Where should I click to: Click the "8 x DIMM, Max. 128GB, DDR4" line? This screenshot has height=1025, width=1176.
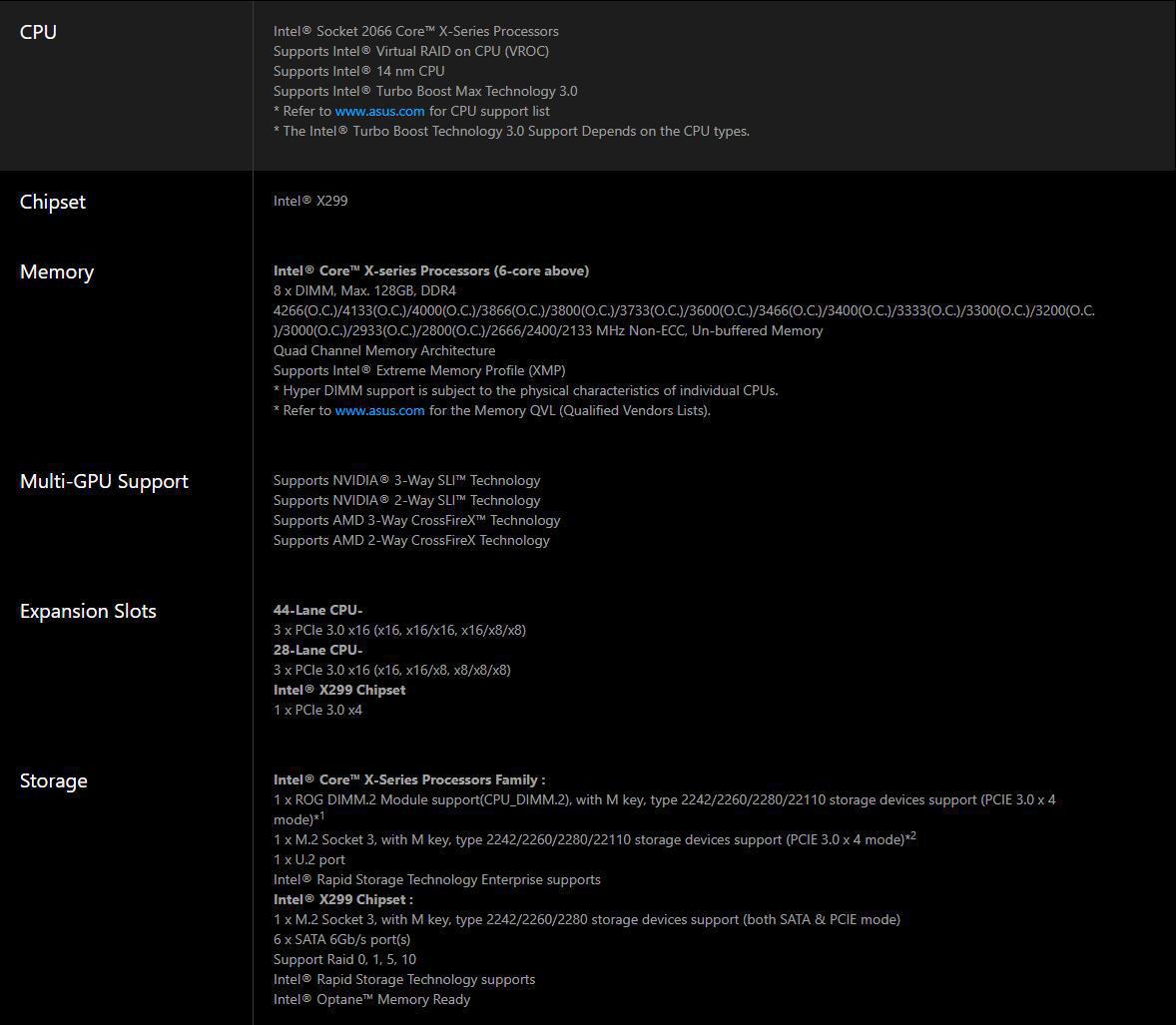click(364, 290)
